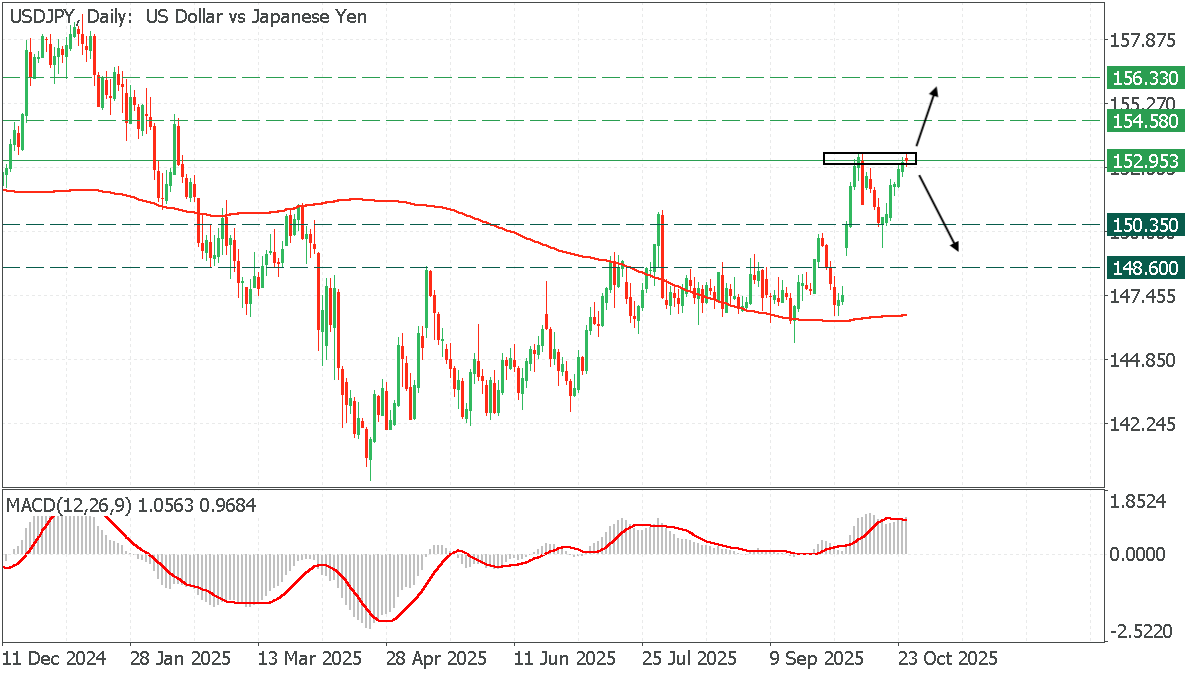The width and height of the screenshot is (1200, 675).
Task: Click the USDJPY Daily chart title
Action: pyautogui.click(x=188, y=17)
